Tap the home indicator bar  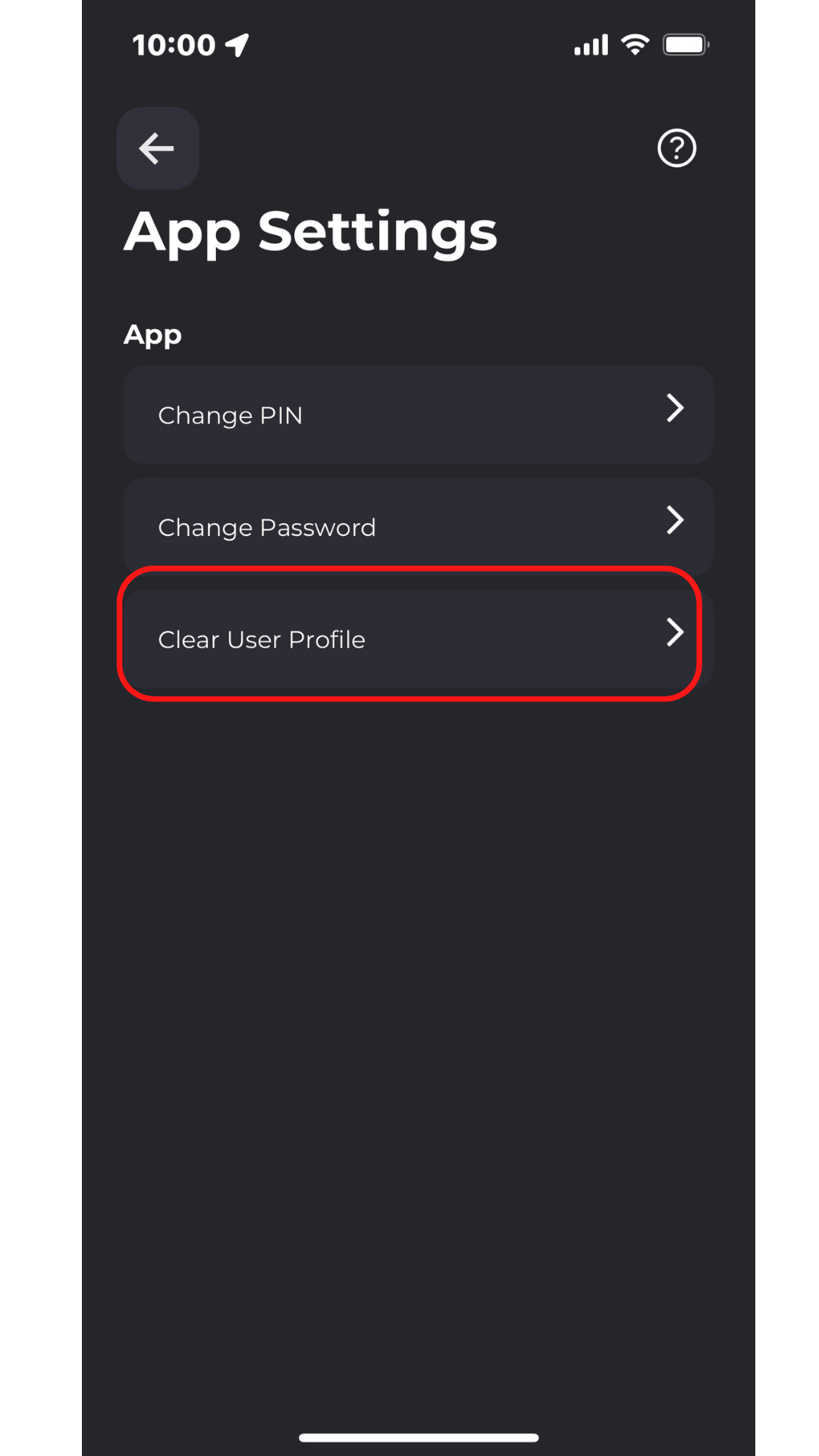[419, 1438]
